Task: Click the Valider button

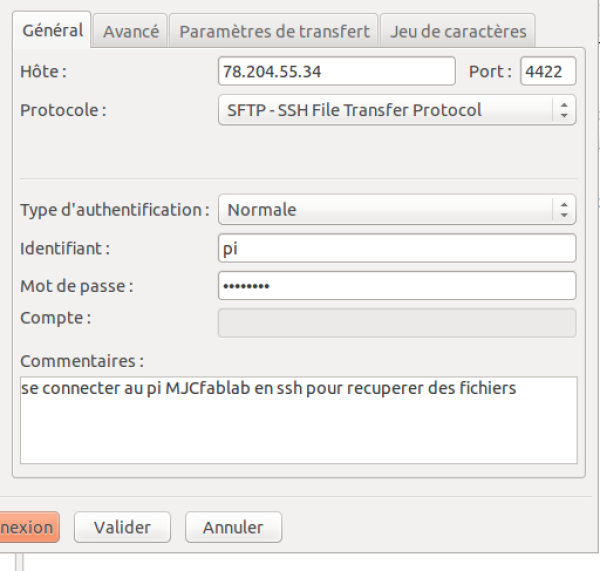Action: (122, 527)
